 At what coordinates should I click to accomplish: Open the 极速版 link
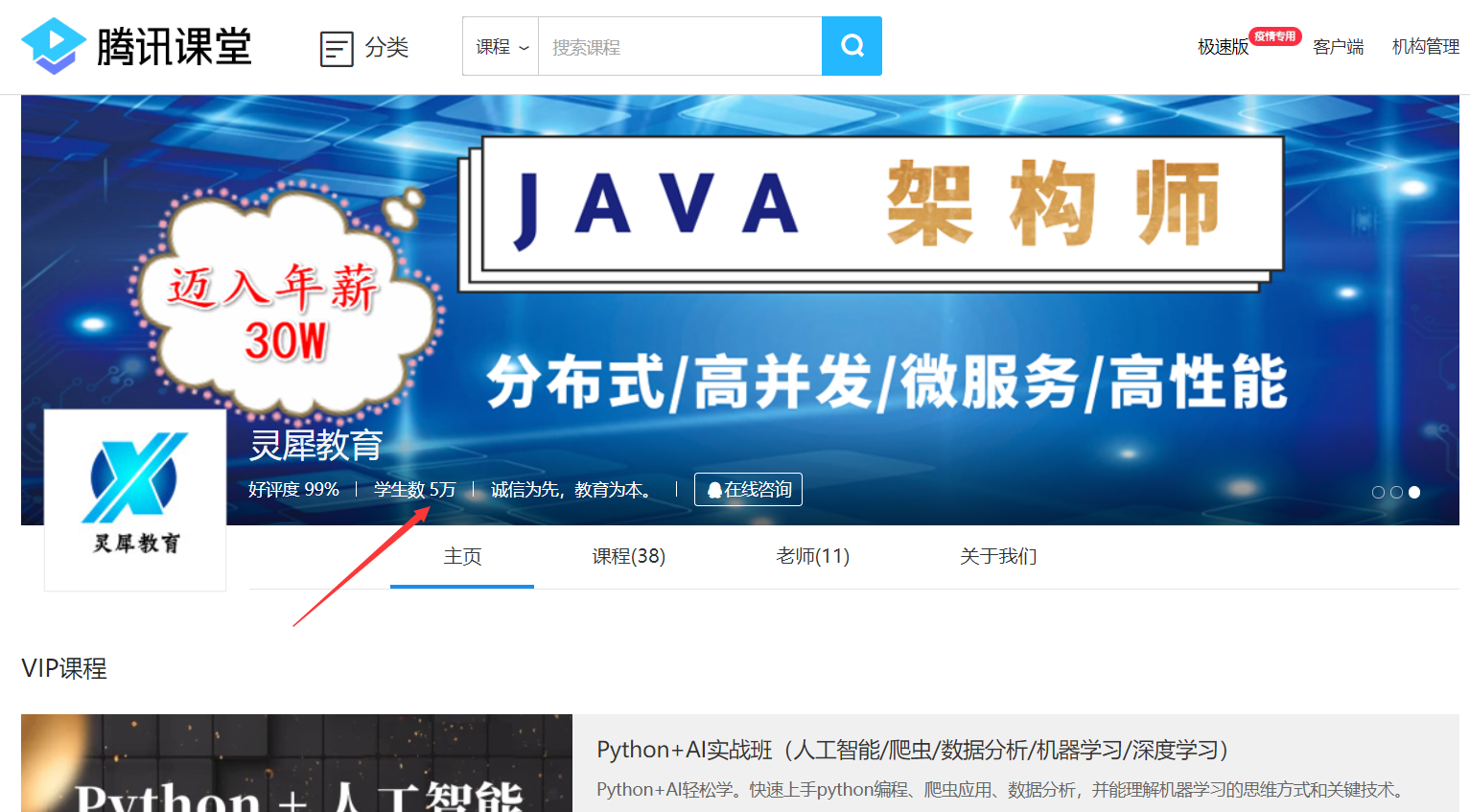click(x=1223, y=47)
